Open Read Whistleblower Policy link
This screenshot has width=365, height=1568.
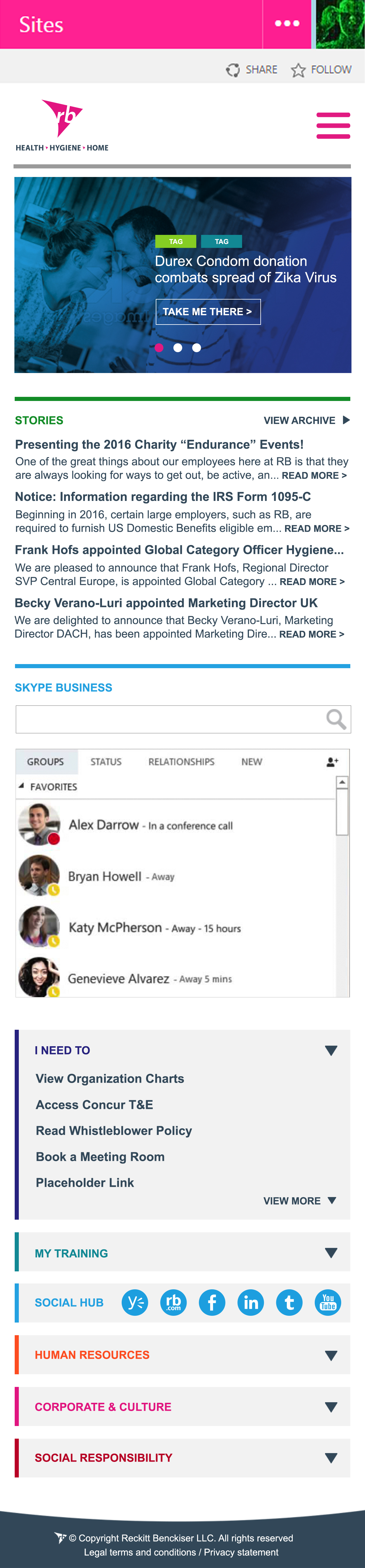(114, 1131)
